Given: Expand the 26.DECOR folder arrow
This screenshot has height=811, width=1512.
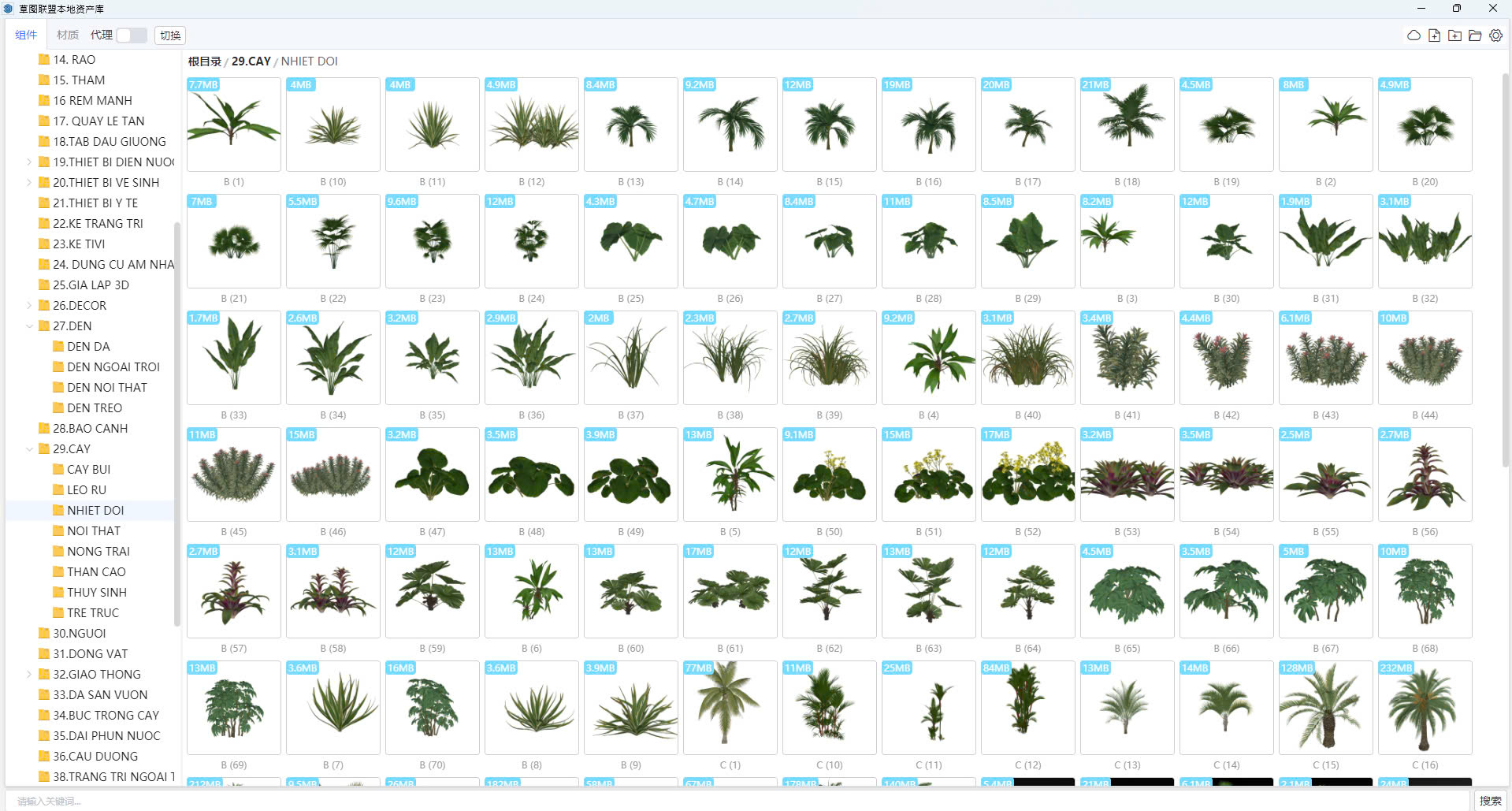Looking at the screenshot, I should tap(29, 305).
